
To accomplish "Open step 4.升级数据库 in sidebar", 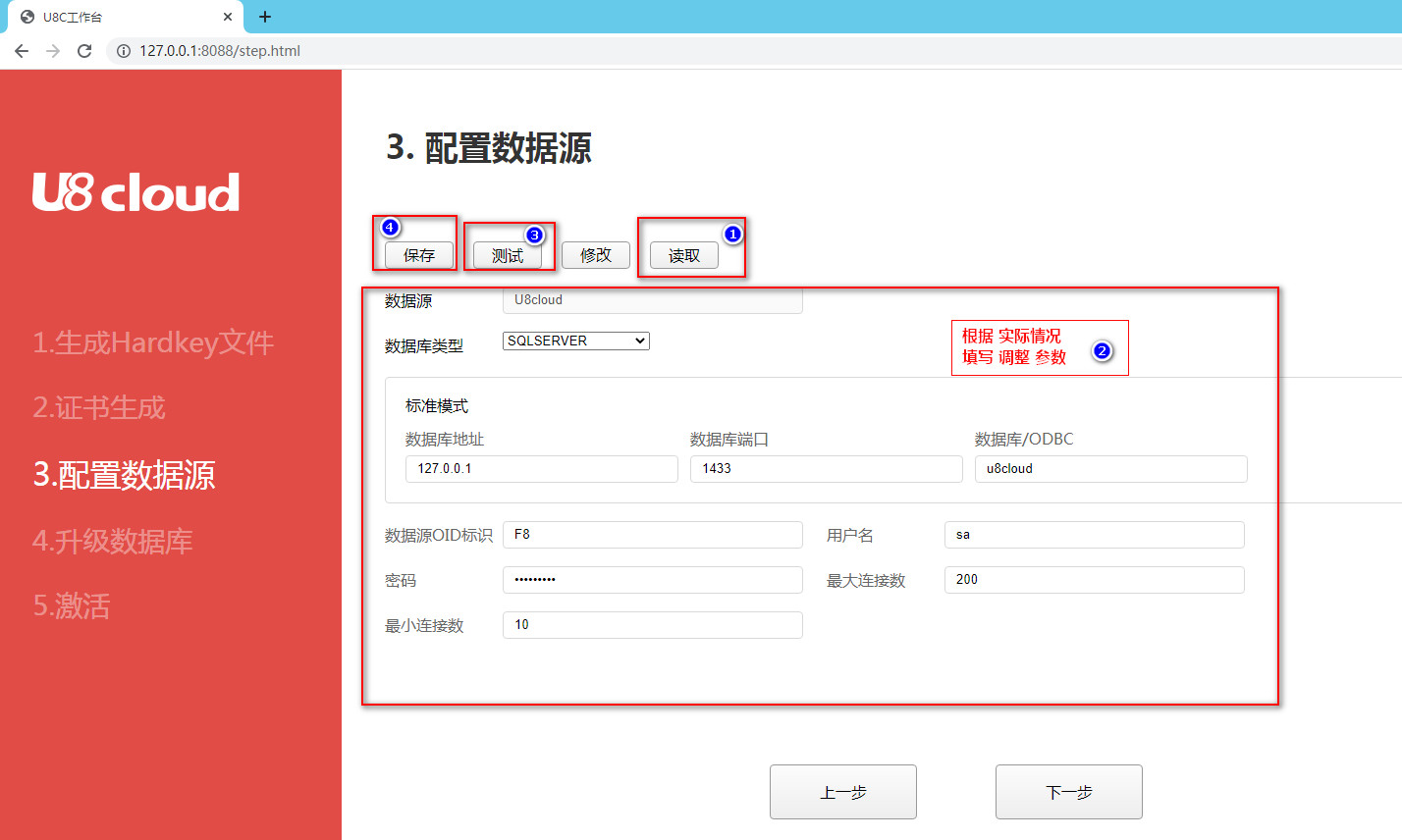I will coord(113,541).
